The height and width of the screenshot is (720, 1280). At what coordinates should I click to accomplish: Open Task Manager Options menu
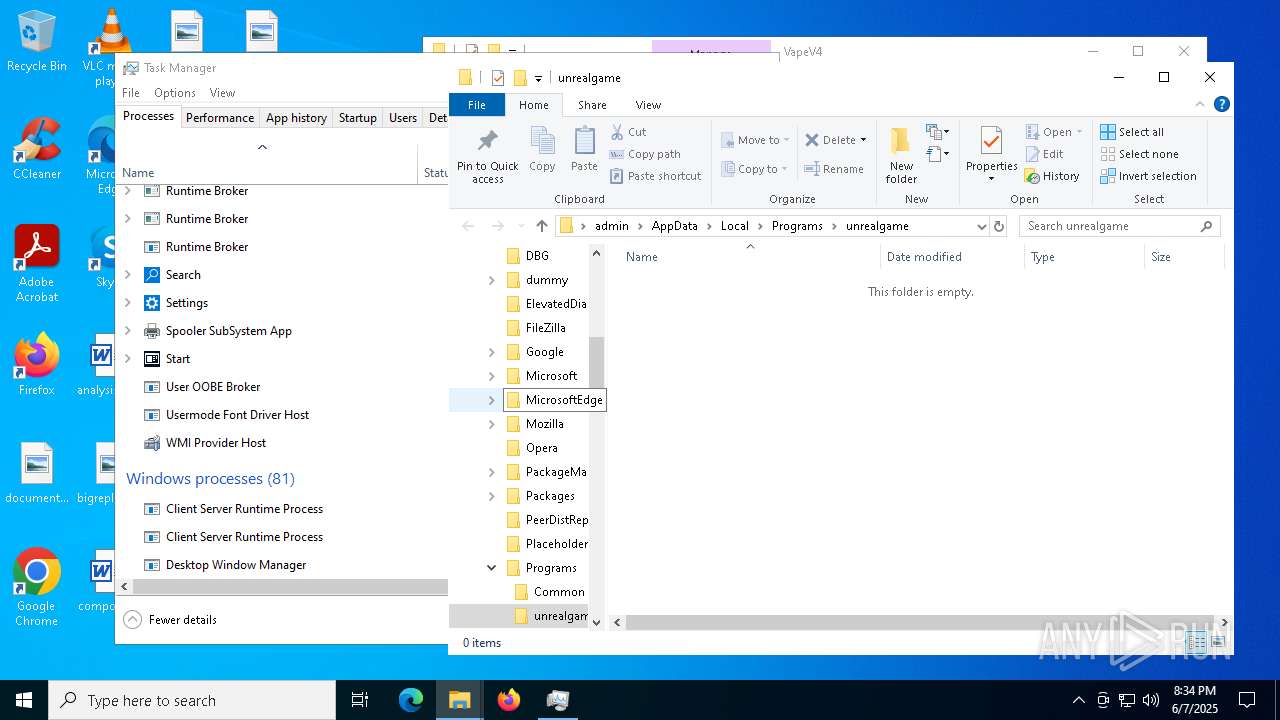(174, 93)
